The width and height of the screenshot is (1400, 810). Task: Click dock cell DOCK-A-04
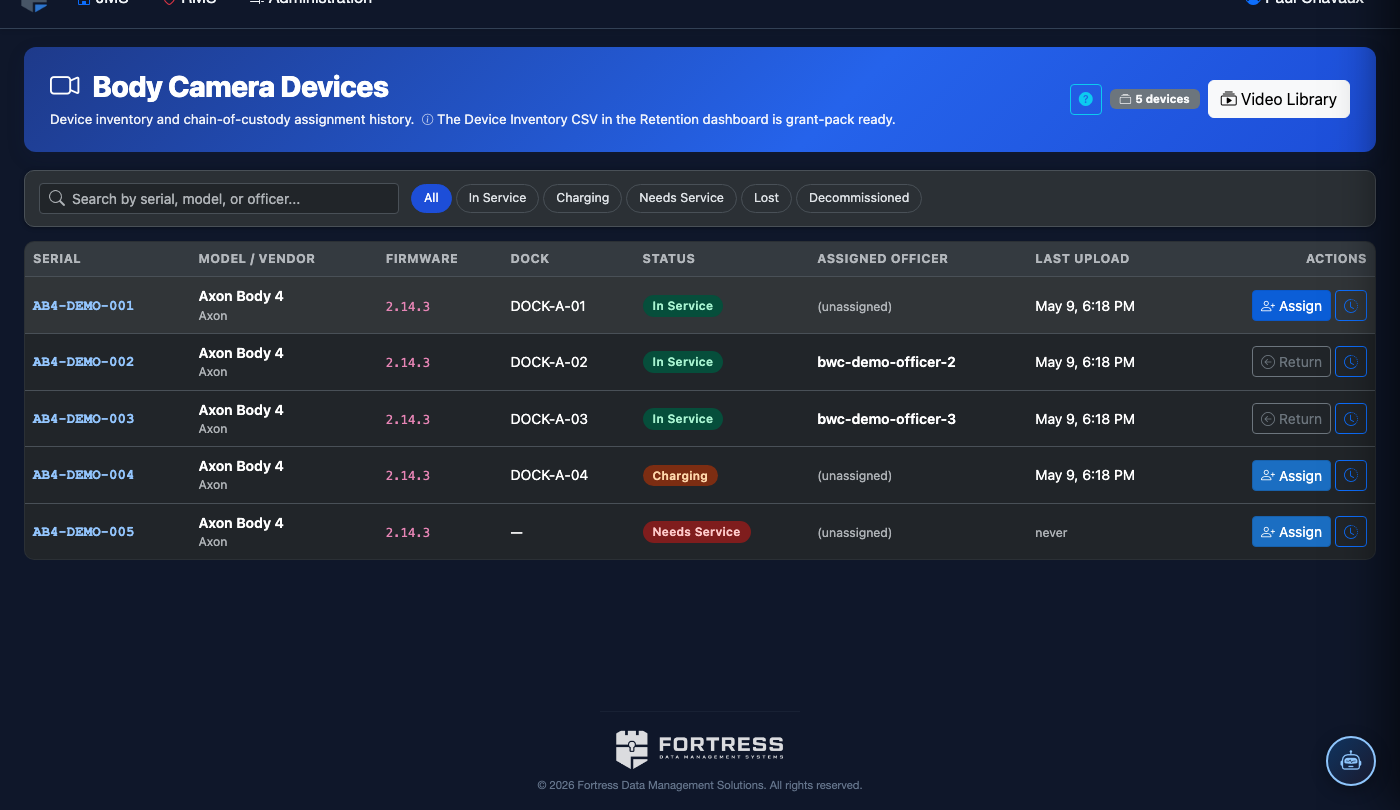click(549, 475)
